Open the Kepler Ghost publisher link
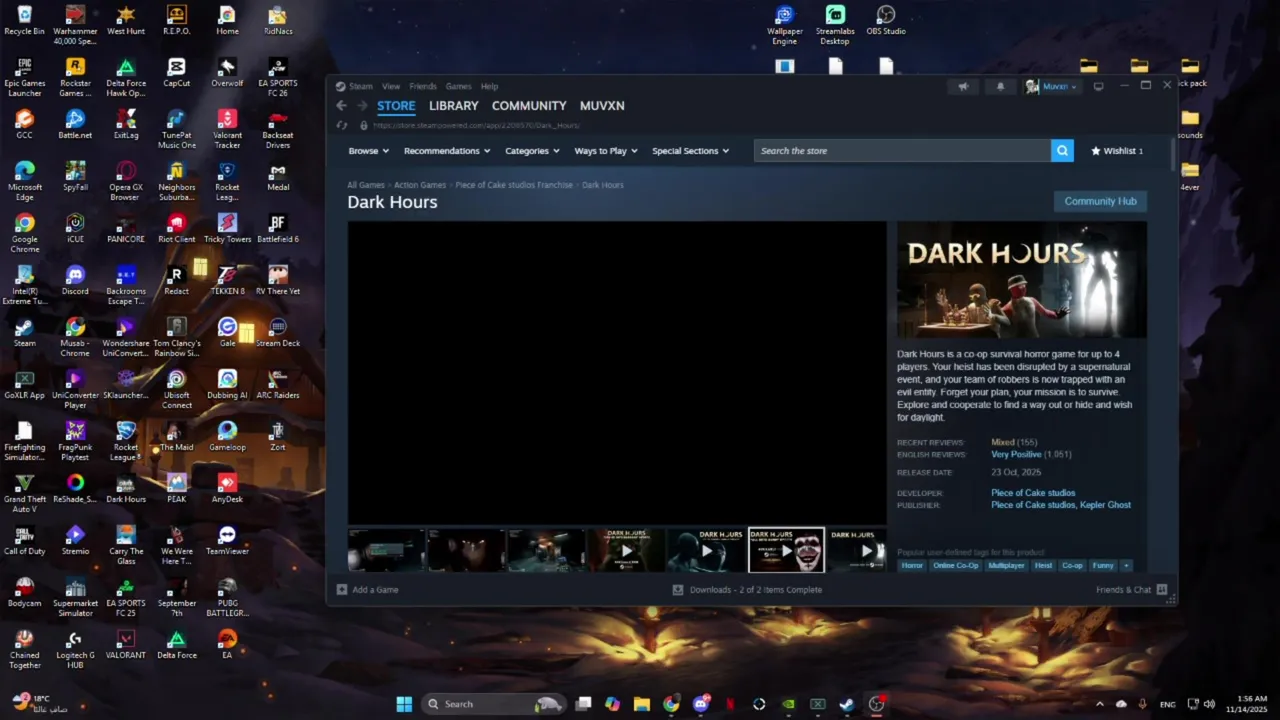 [1106, 505]
